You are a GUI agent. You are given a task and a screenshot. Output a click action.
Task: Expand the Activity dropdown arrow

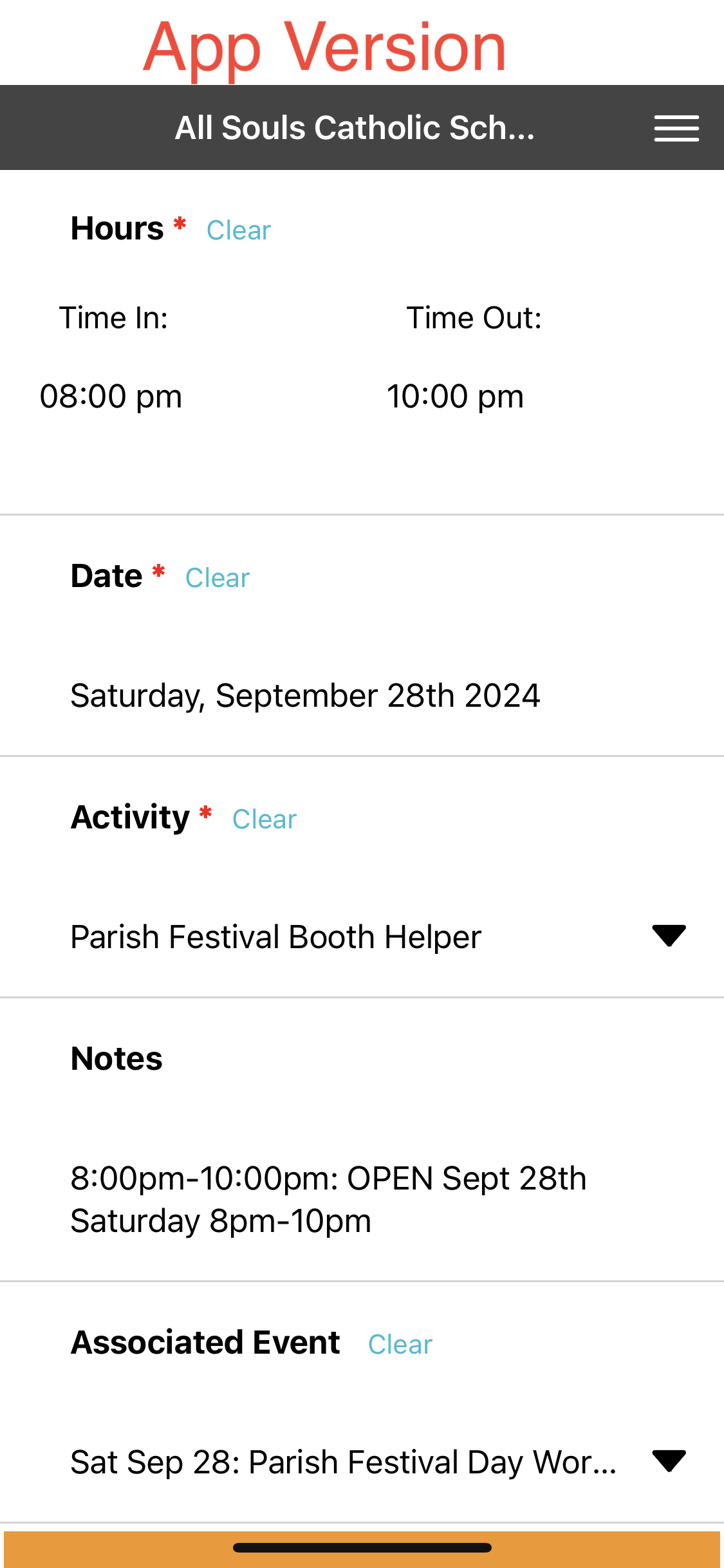[669, 935]
